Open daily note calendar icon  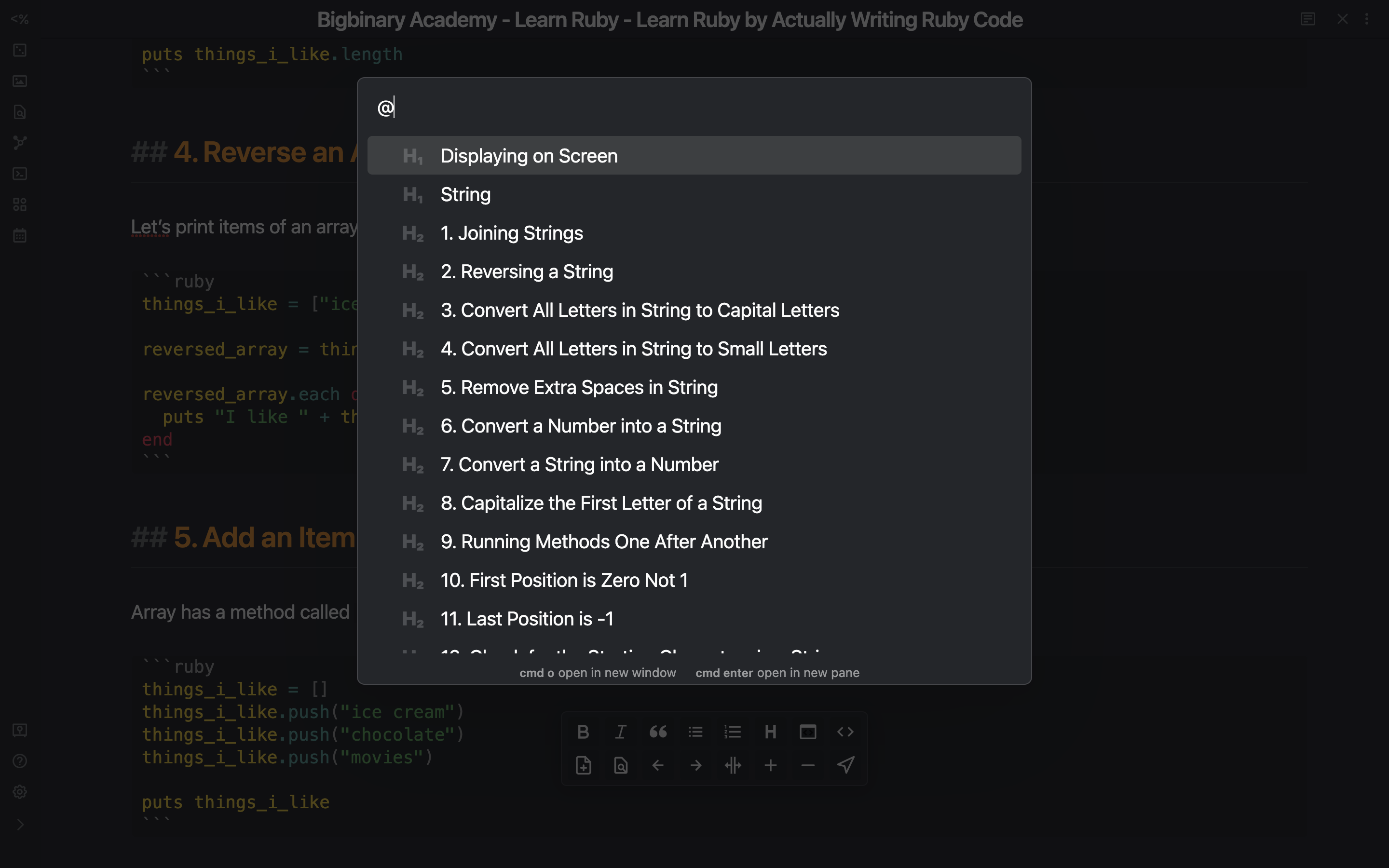[x=19, y=235]
